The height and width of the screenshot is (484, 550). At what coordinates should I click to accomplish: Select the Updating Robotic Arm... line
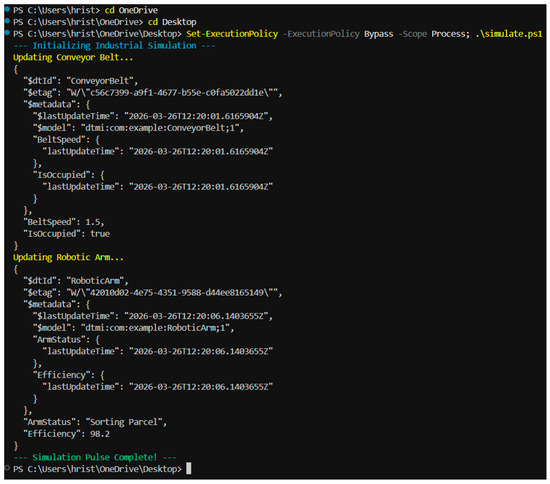coord(68,257)
